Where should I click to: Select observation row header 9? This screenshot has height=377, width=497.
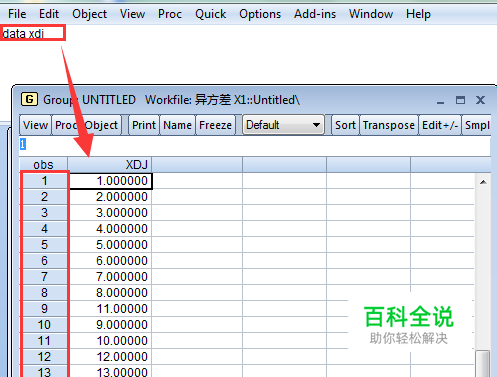pyautogui.click(x=44, y=309)
